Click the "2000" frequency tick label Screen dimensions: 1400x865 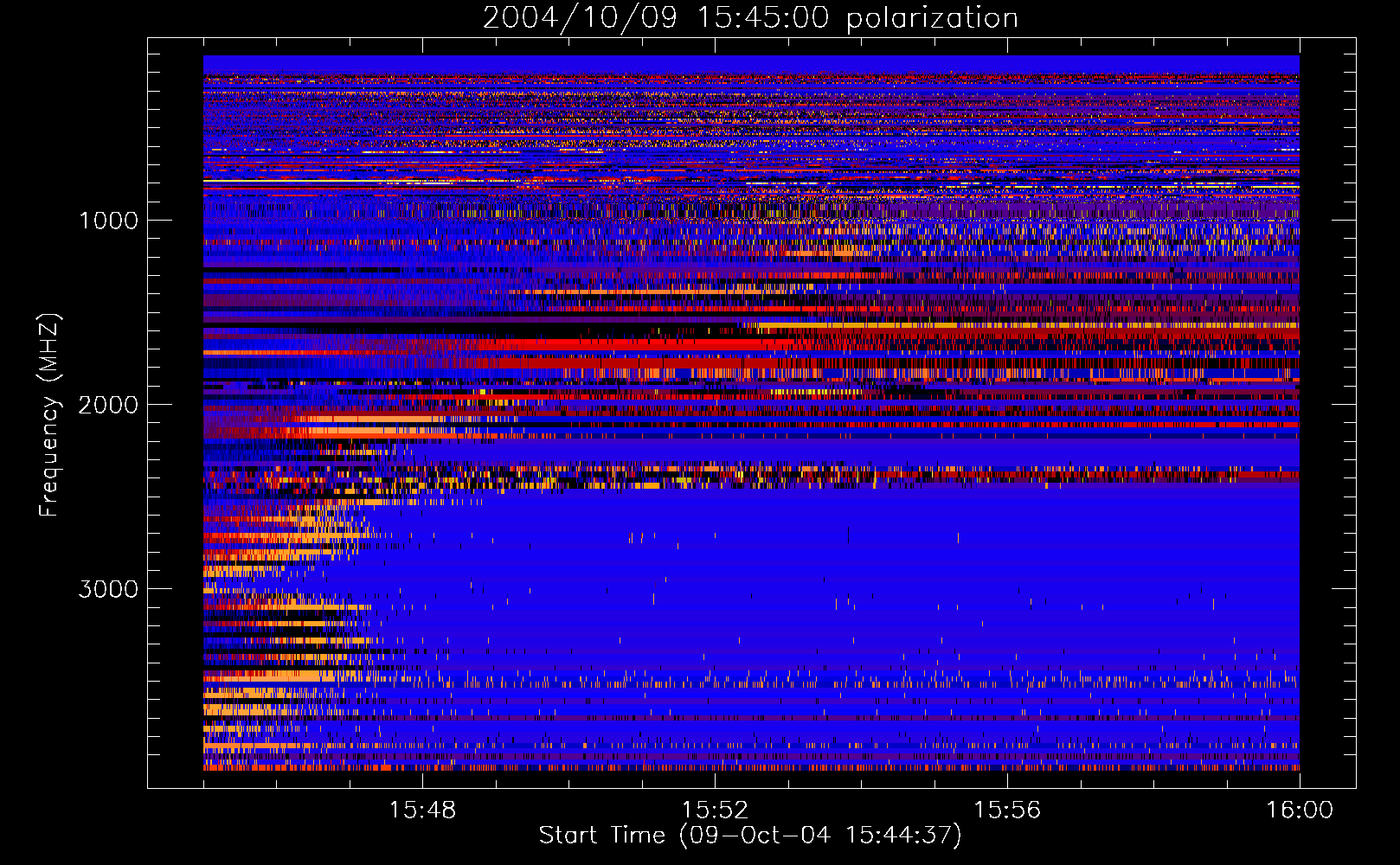pyautogui.click(x=108, y=405)
